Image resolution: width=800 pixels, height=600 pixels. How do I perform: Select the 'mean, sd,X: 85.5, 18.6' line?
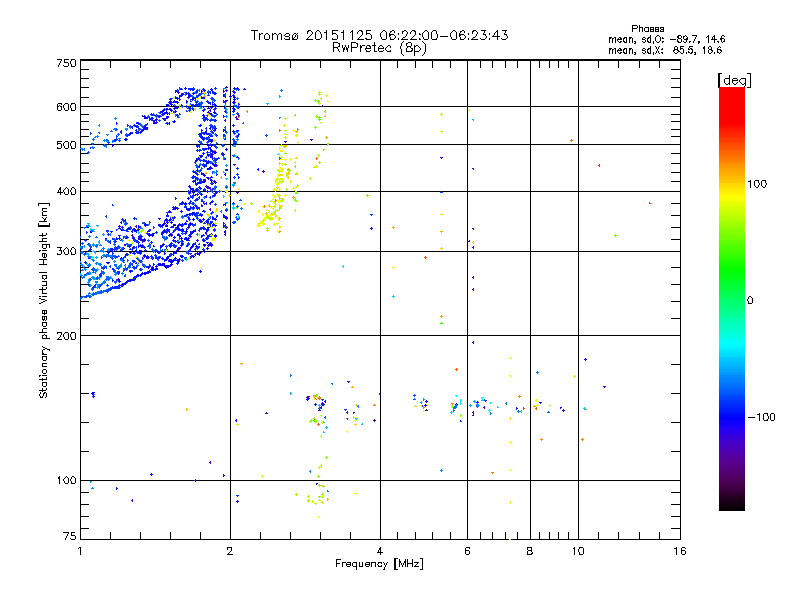(x=665, y=50)
